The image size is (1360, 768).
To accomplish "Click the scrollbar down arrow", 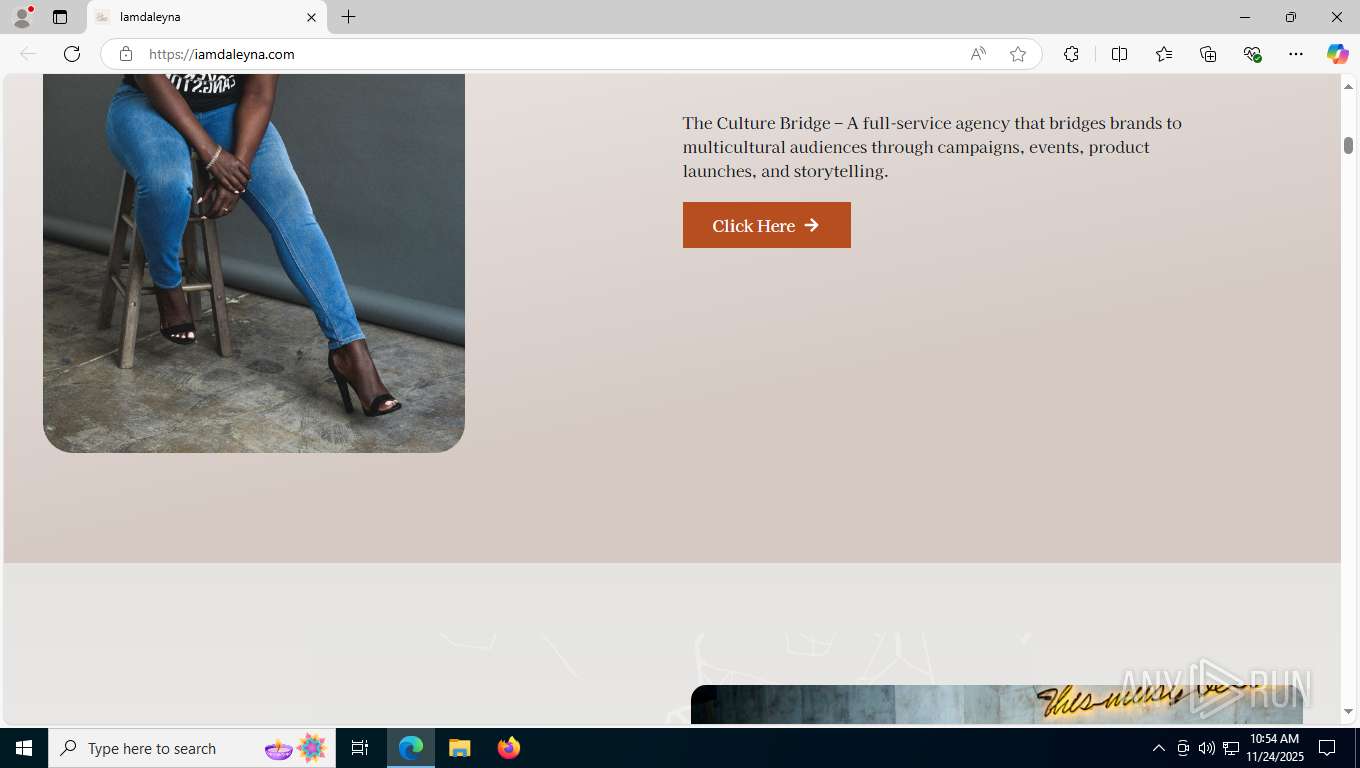I will [1348, 712].
